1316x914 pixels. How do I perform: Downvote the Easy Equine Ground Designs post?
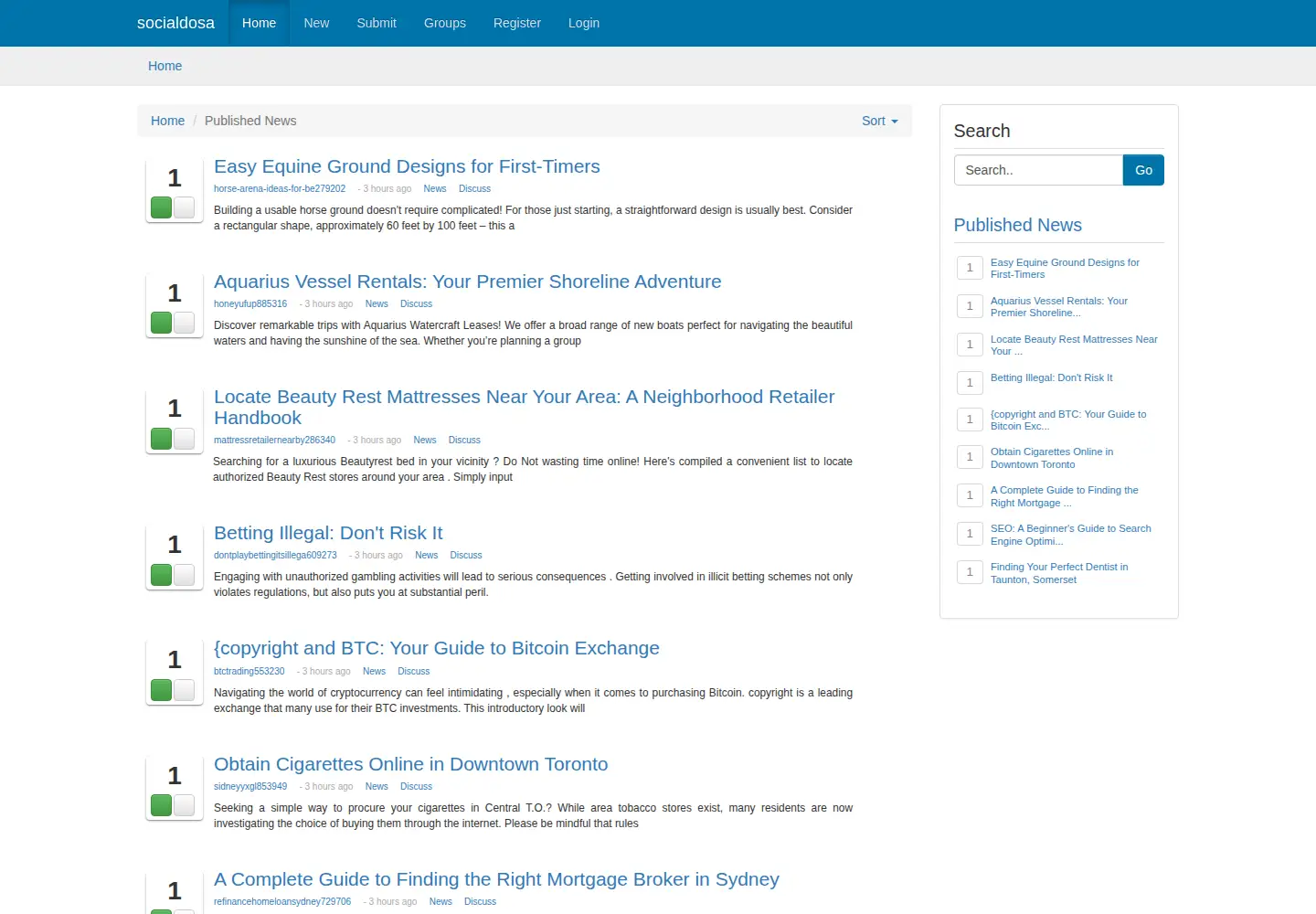185,207
